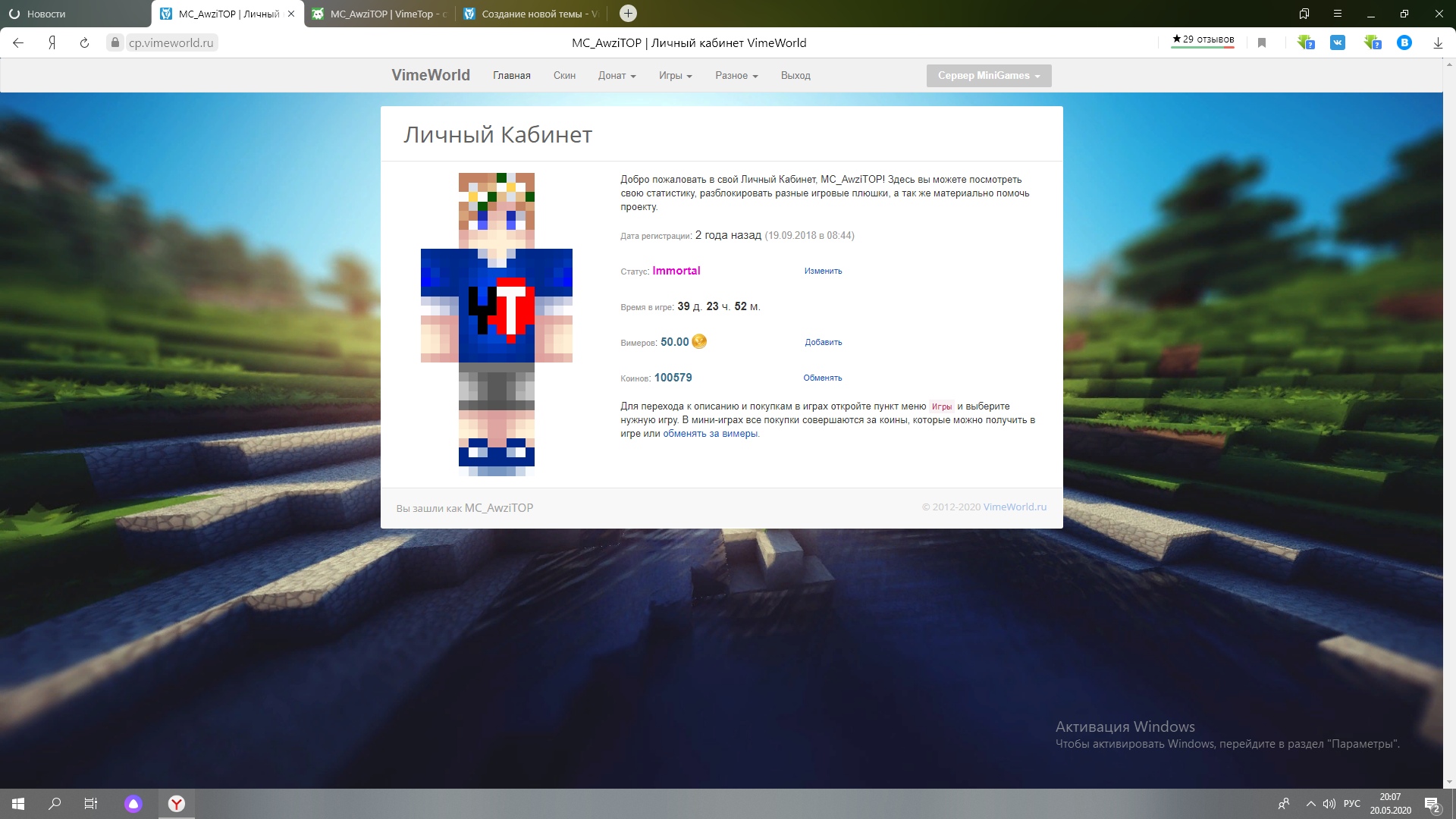This screenshot has width=1456, height=819.
Task: Expand the Донат dropdown menu
Action: [x=617, y=76]
